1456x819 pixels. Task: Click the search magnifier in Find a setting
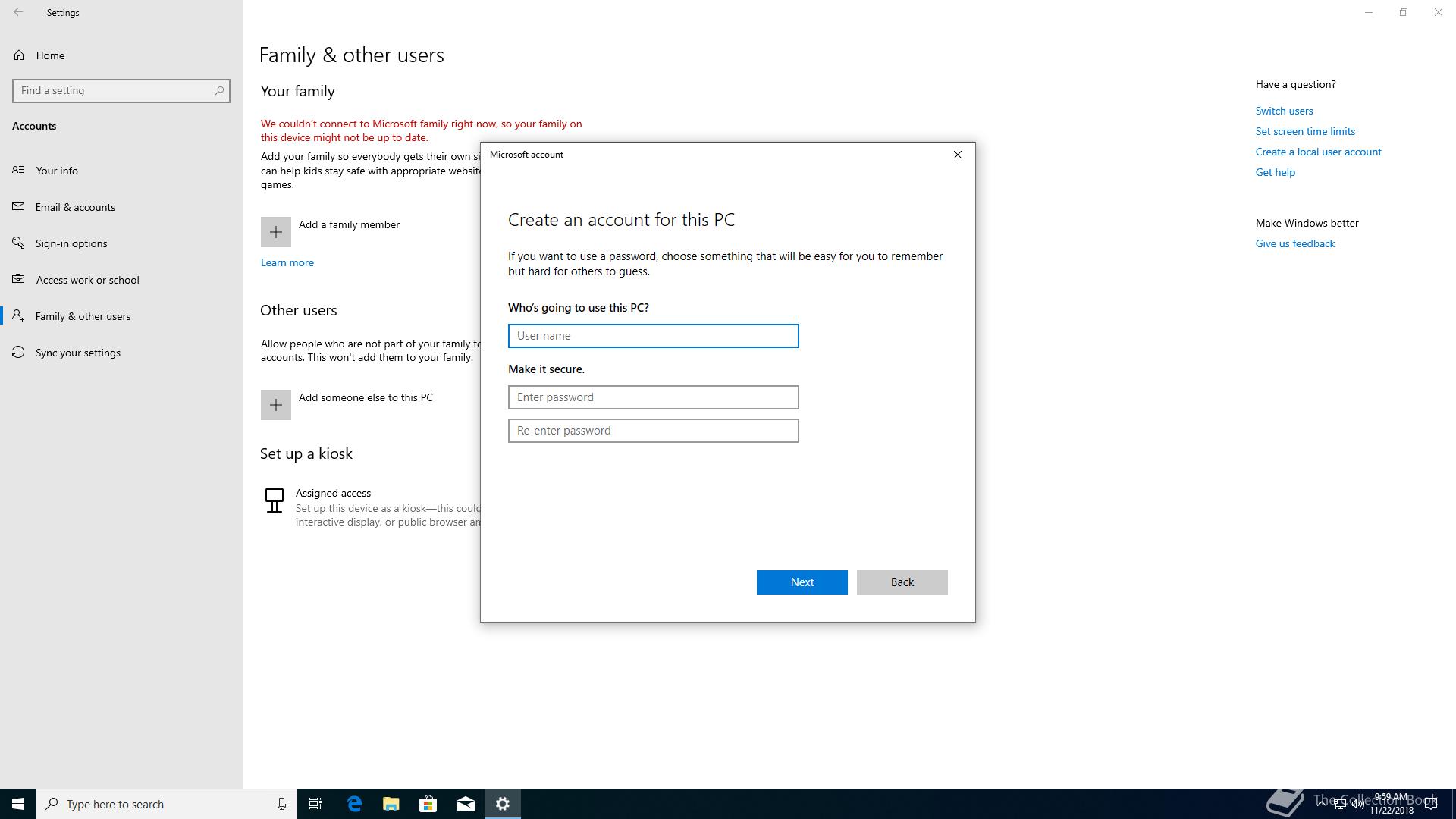point(218,90)
